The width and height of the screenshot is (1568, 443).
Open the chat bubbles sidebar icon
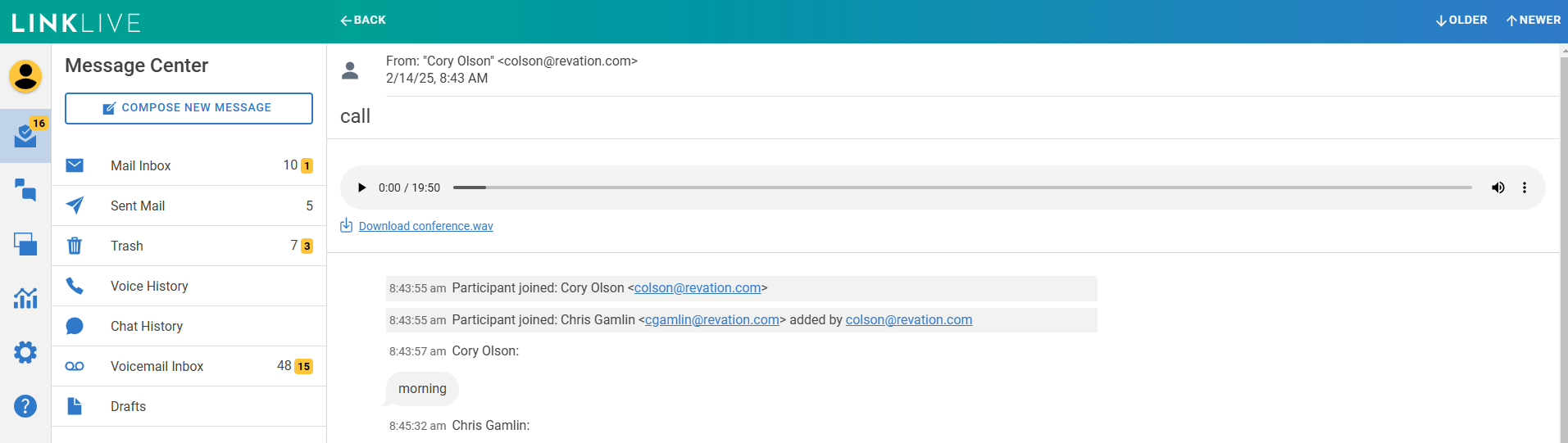pyautogui.click(x=25, y=190)
